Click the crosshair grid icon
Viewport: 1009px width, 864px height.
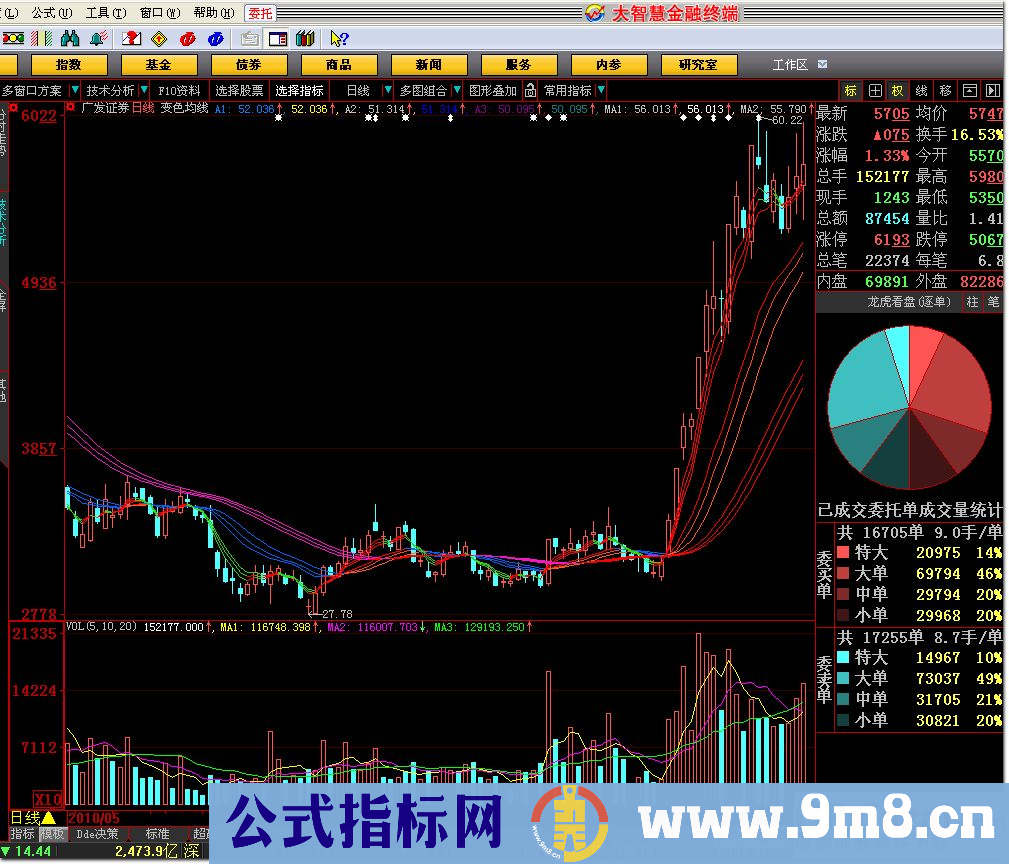875,91
